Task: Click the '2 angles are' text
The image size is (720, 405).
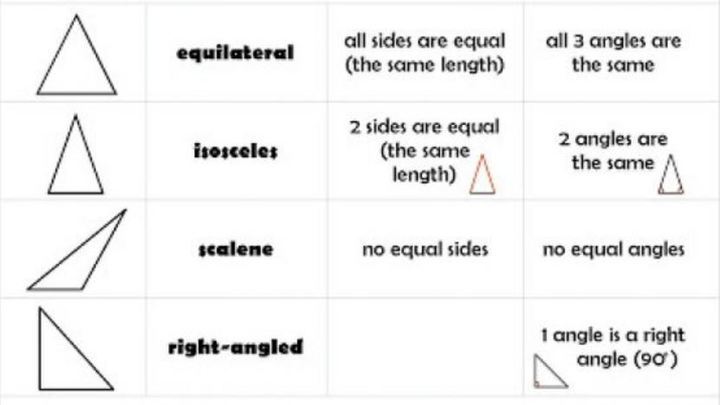Action: pyautogui.click(x=613, y=140)
